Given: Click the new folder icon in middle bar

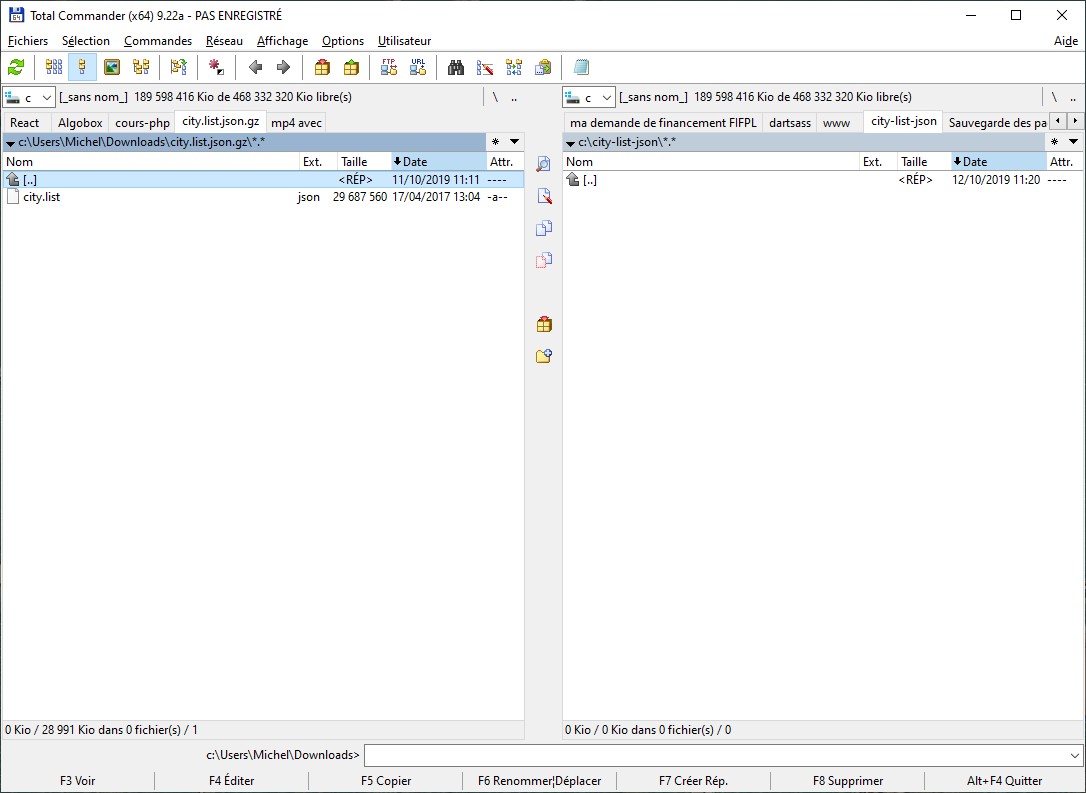Looking at the screenshot, I should (x=544, y=356).
